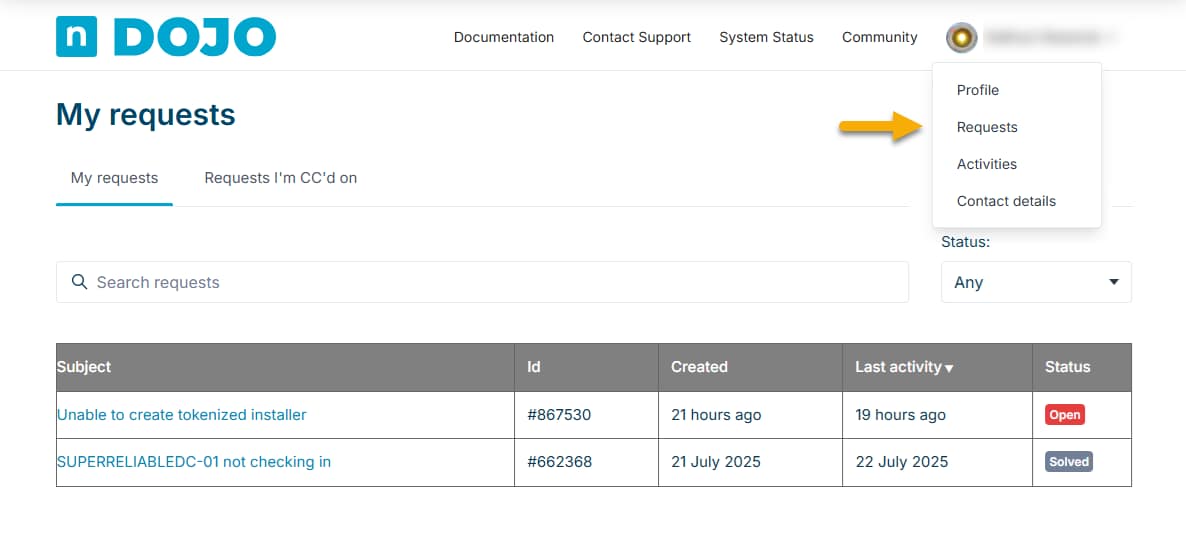This screenshot has height=540, width=1186.
Task: Open the Status filter dropdown
Action: (1035, 282)
